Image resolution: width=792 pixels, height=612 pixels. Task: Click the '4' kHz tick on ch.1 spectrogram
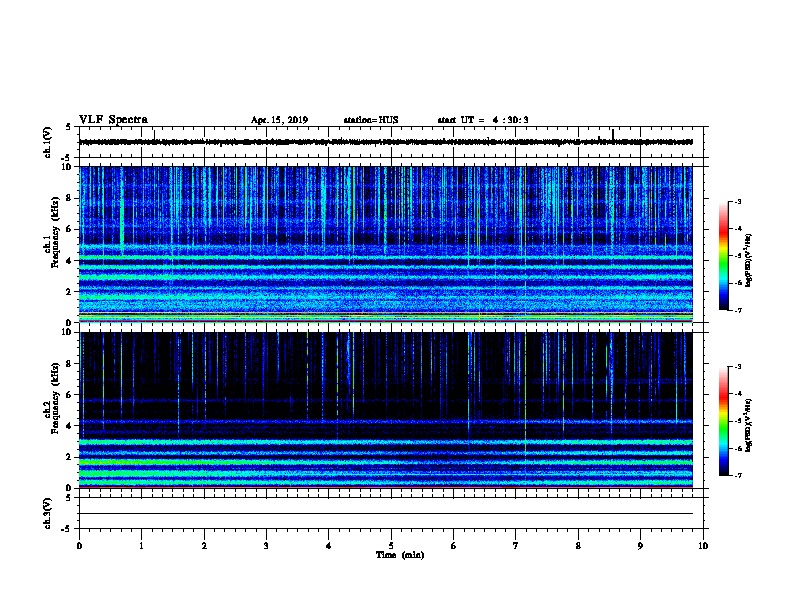point(70,261)
